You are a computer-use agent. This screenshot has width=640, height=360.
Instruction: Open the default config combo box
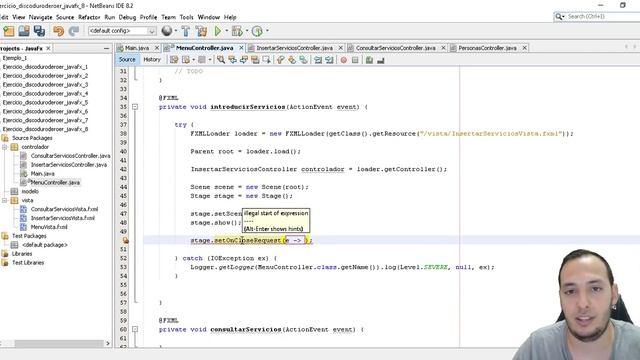pos(122,31)
